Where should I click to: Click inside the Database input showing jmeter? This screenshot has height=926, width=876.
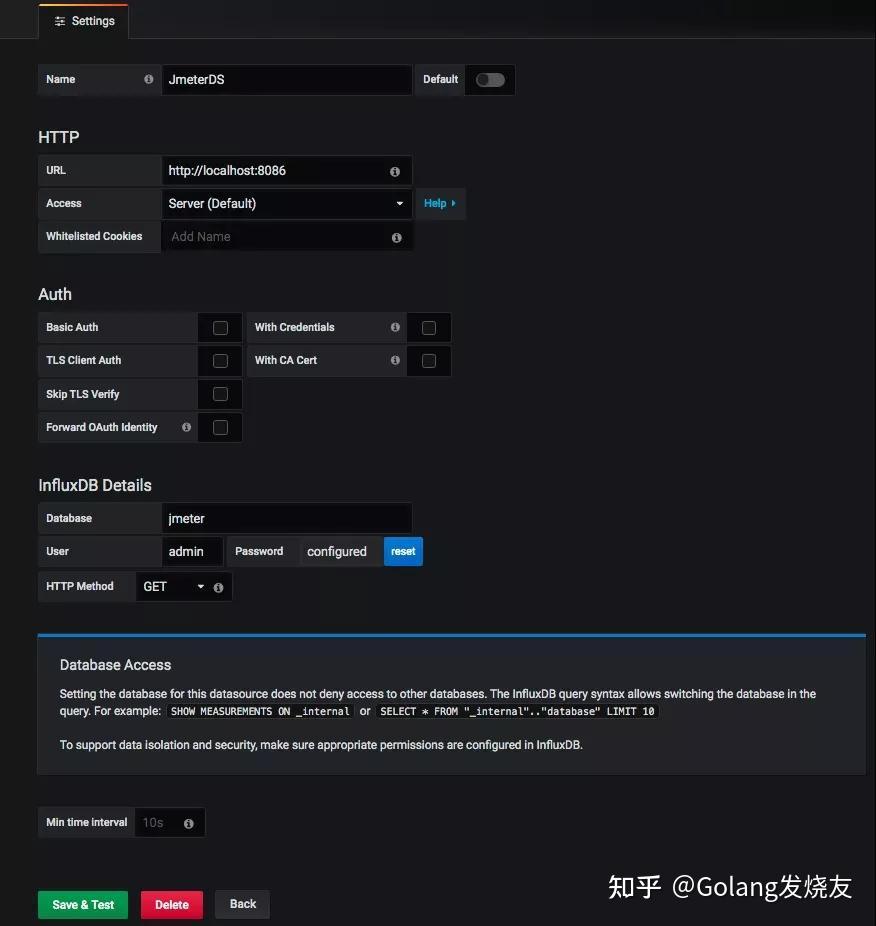(x=286, y=518)
